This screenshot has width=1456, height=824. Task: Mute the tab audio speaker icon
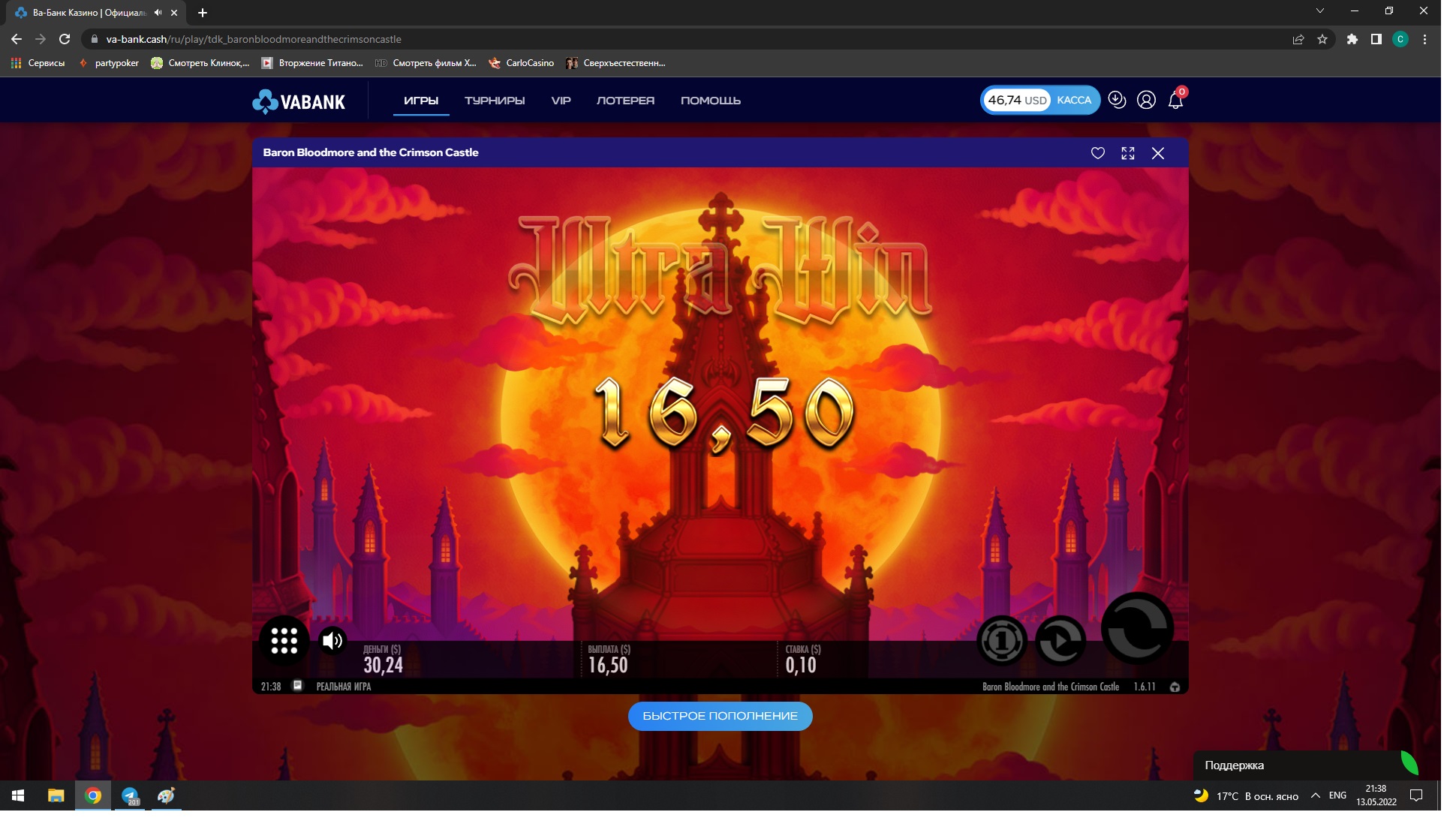(158, 13)
